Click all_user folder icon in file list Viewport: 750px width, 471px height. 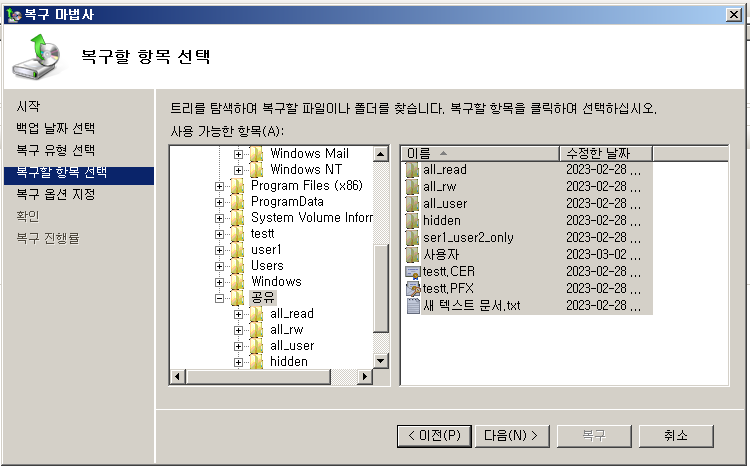click(x=412, y=204)
